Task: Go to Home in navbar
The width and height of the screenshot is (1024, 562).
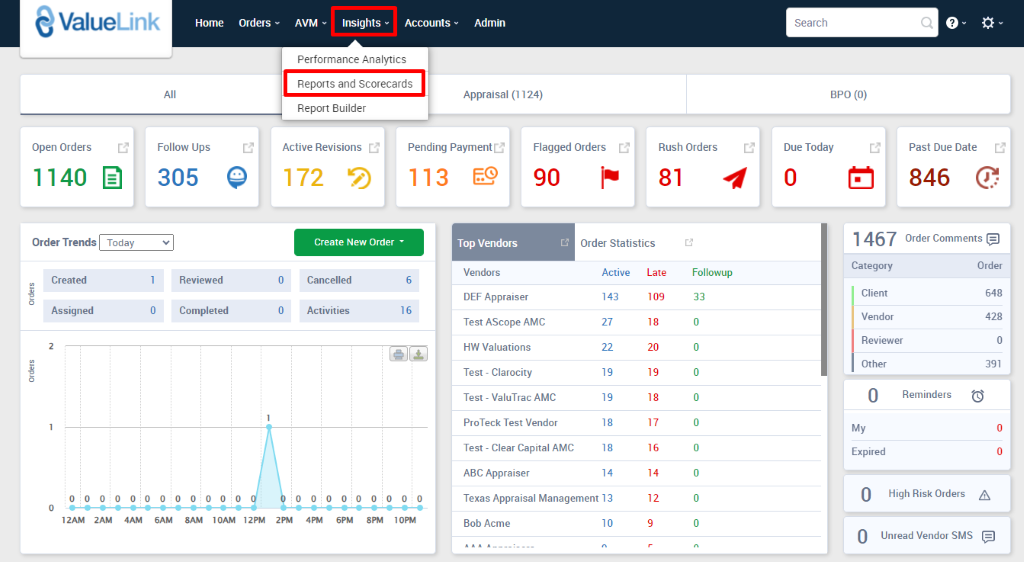Action: click(209, 23)
